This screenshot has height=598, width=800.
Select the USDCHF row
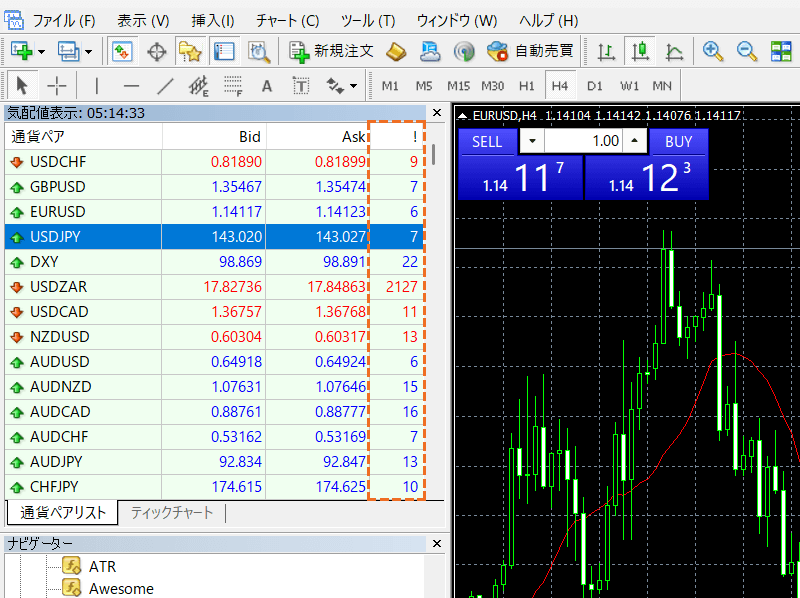tap(214, 162)
